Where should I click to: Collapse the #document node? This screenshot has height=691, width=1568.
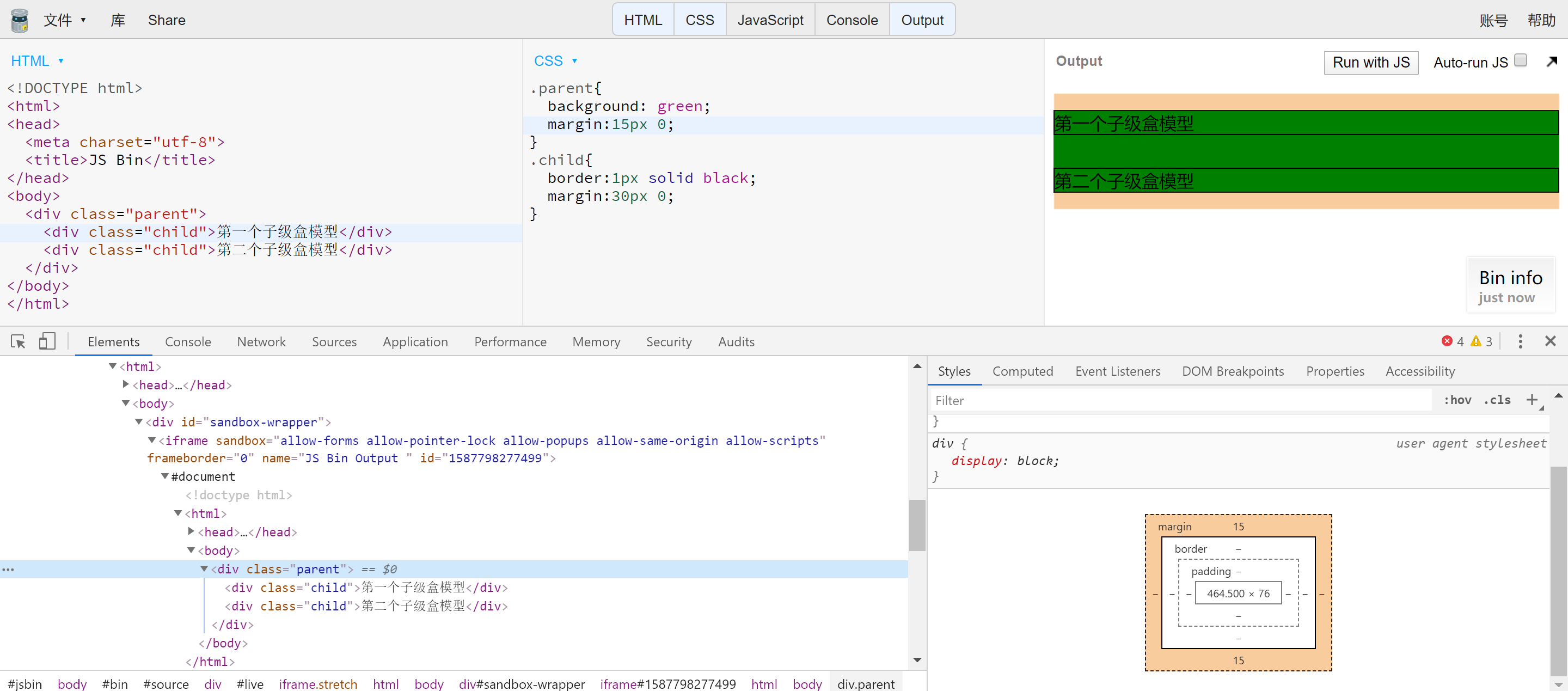[x=165, y=476]
